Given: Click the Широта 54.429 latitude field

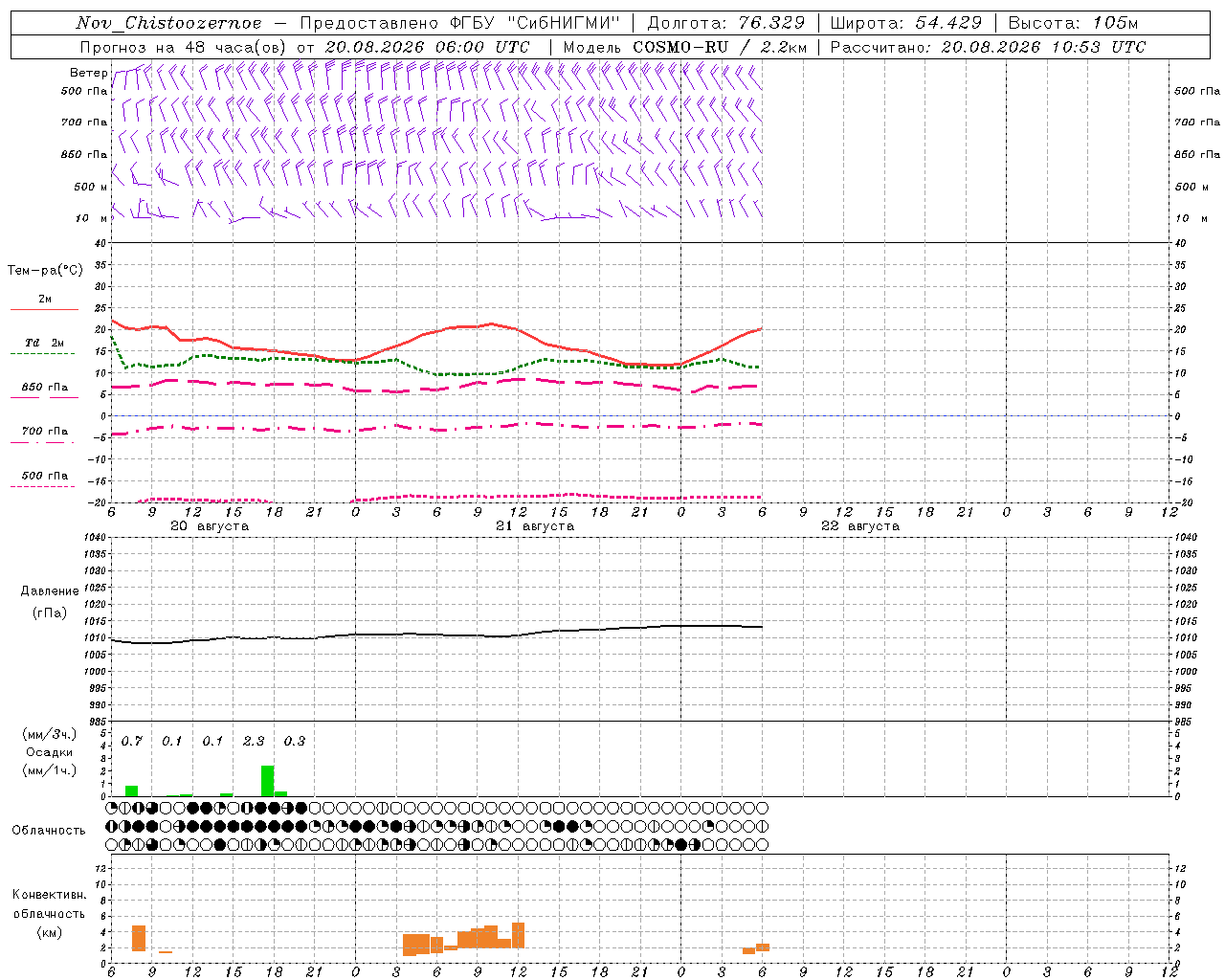Looking at the screenshot, I should coord(905,23).
